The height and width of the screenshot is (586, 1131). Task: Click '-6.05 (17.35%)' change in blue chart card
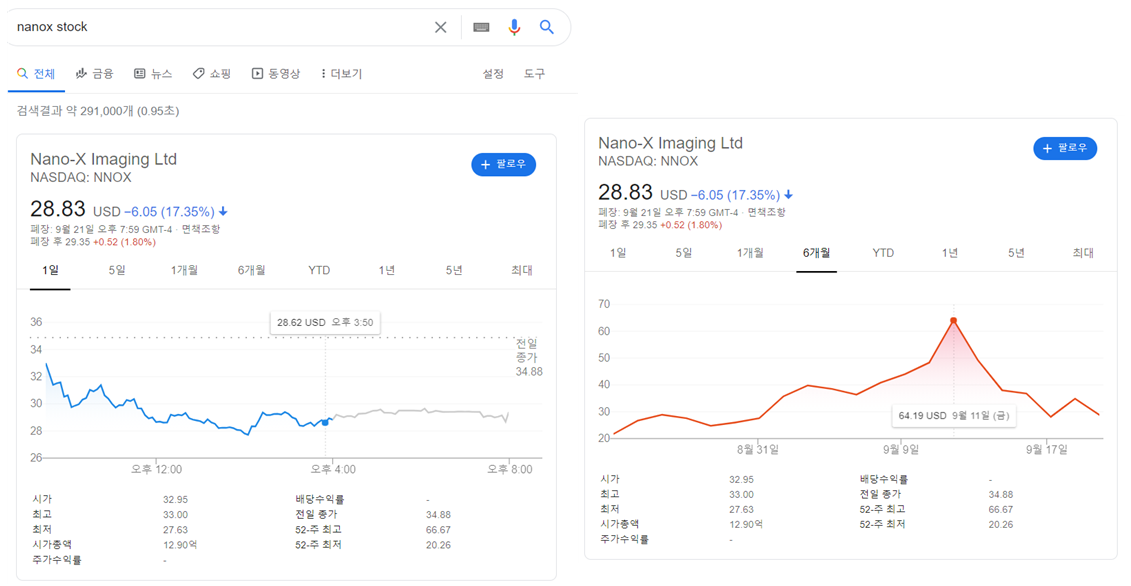pyautogui.click(x=170, y=211)
